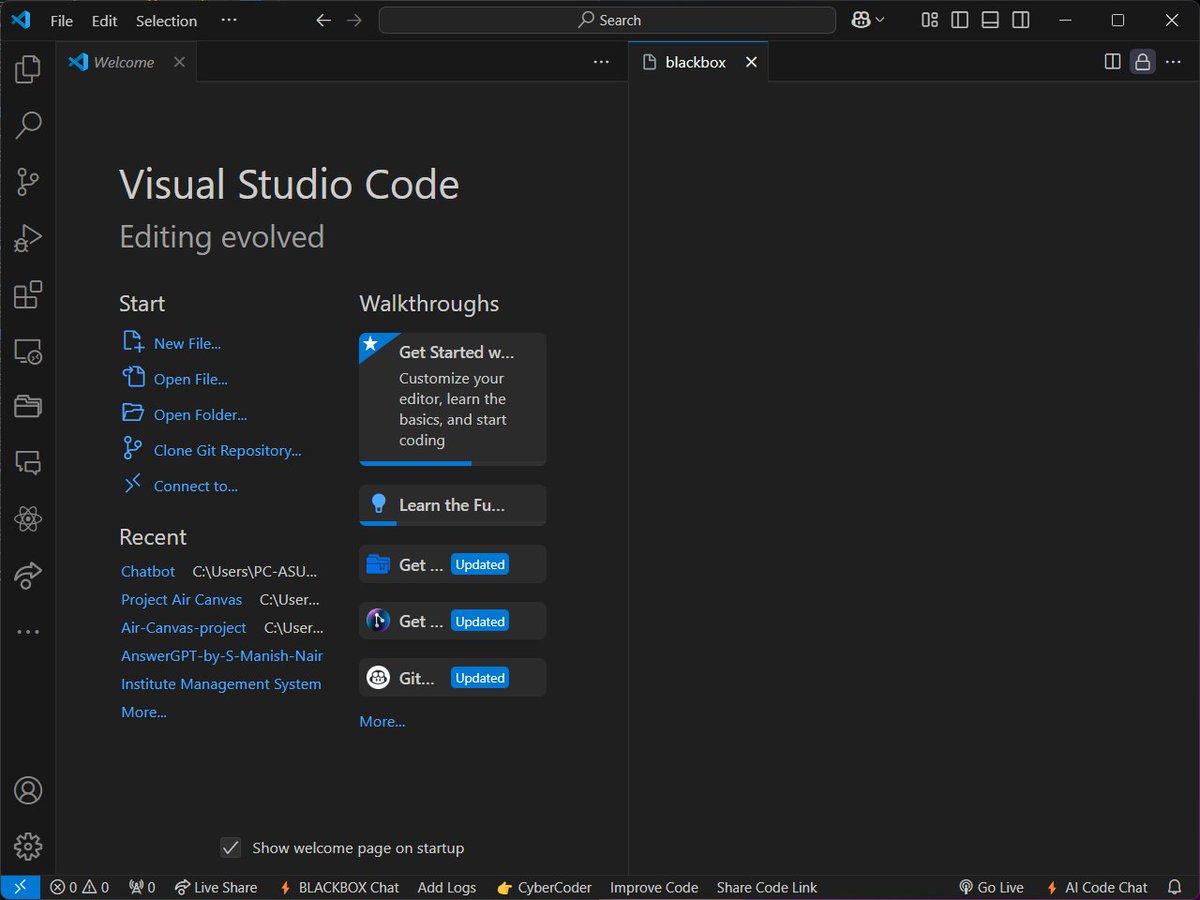Image resolution: width=1200 pixels, height=900 pixels.
Task: Open recent Project Air Canvas
Action: pyautogui.click(x=181, y=600)
